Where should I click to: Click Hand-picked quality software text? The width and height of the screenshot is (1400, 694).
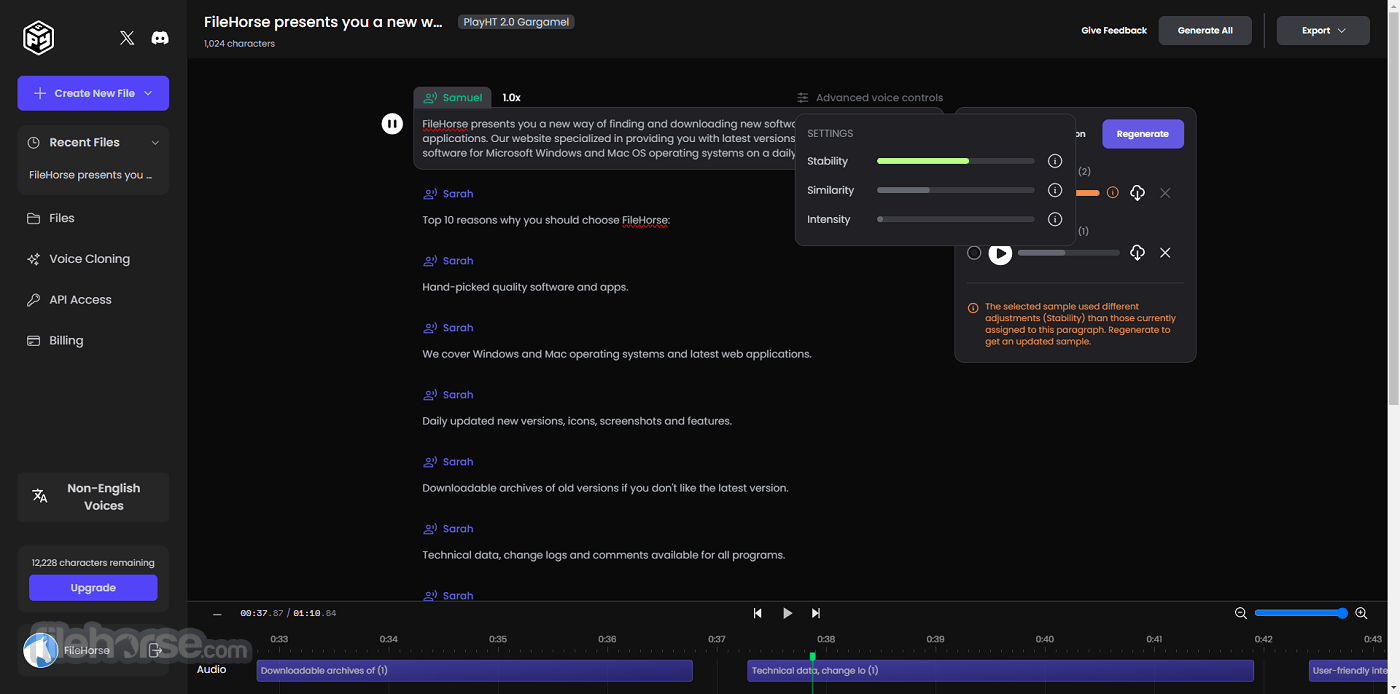point(525,287)
